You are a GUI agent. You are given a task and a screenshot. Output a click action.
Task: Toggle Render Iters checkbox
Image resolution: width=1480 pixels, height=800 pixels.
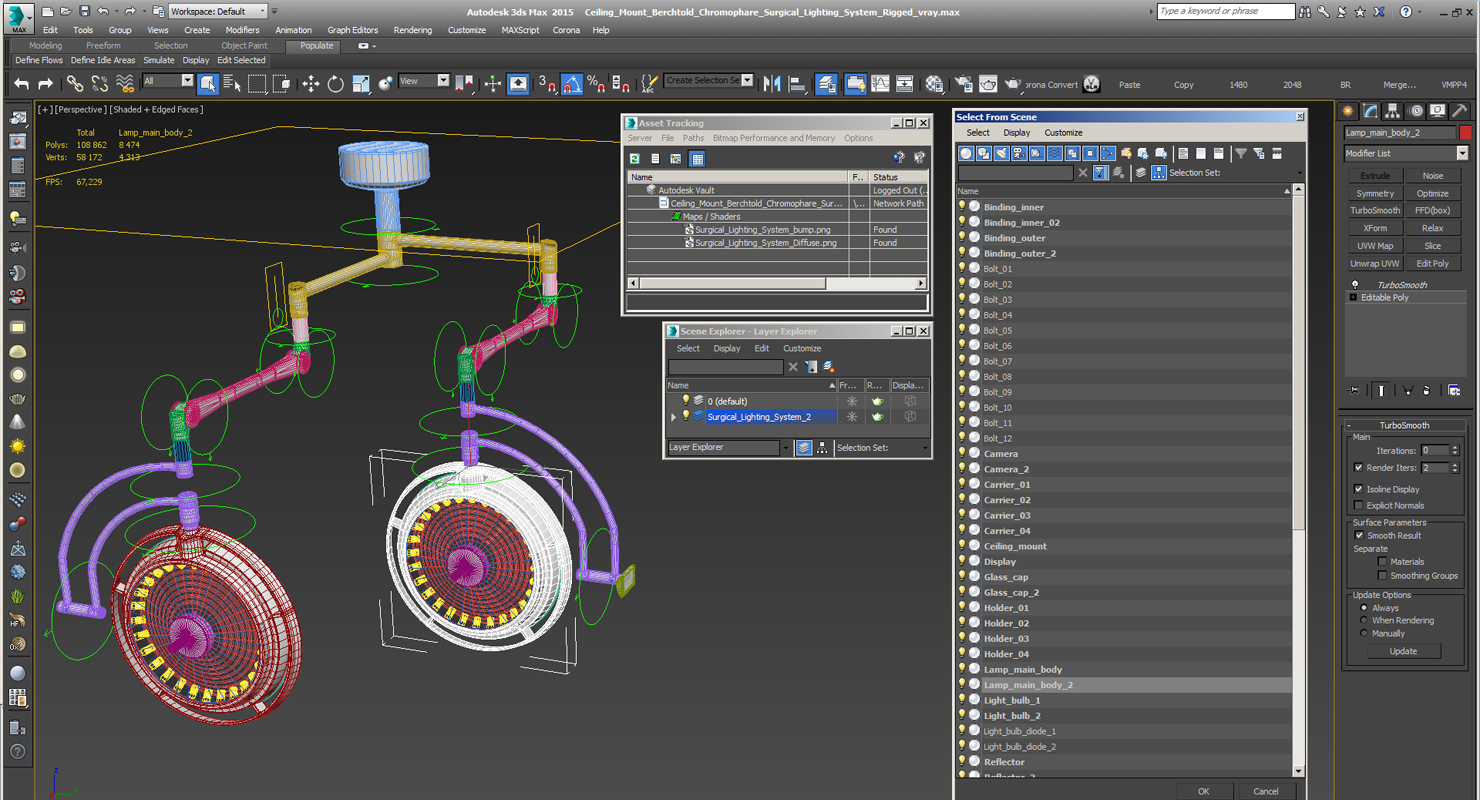(1358, 467)
